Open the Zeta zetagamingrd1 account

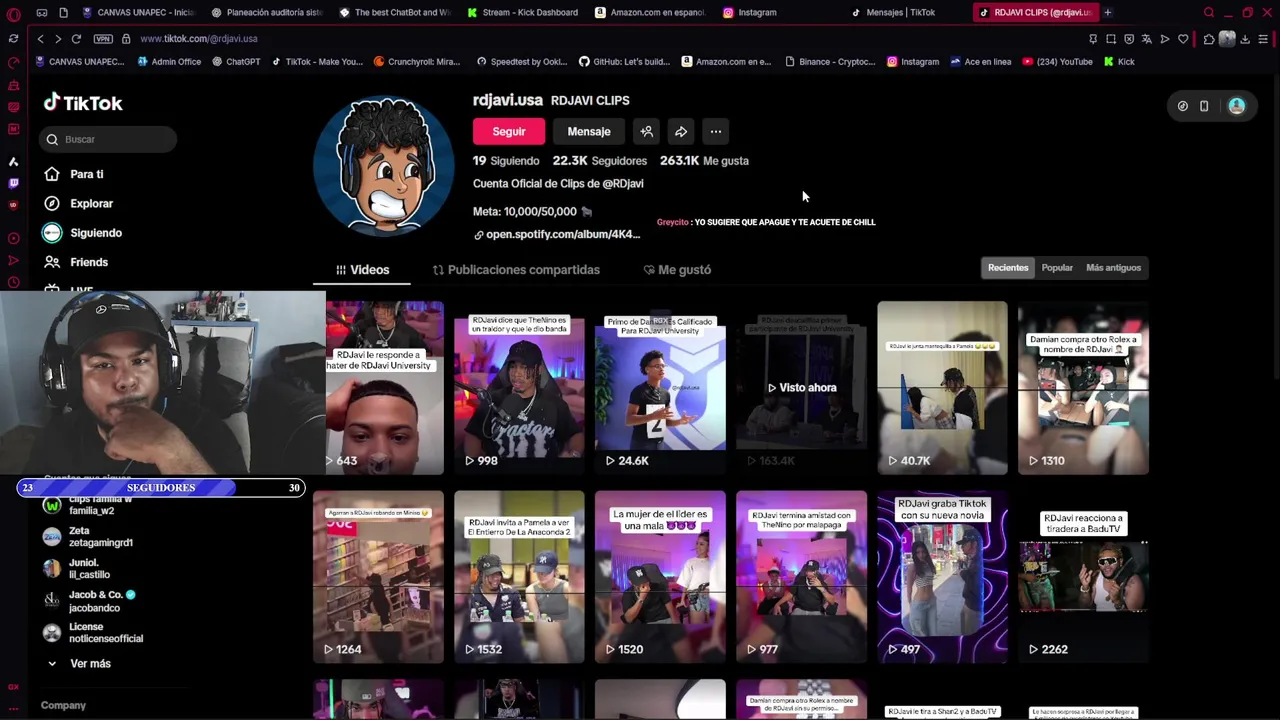coord(89,537)
